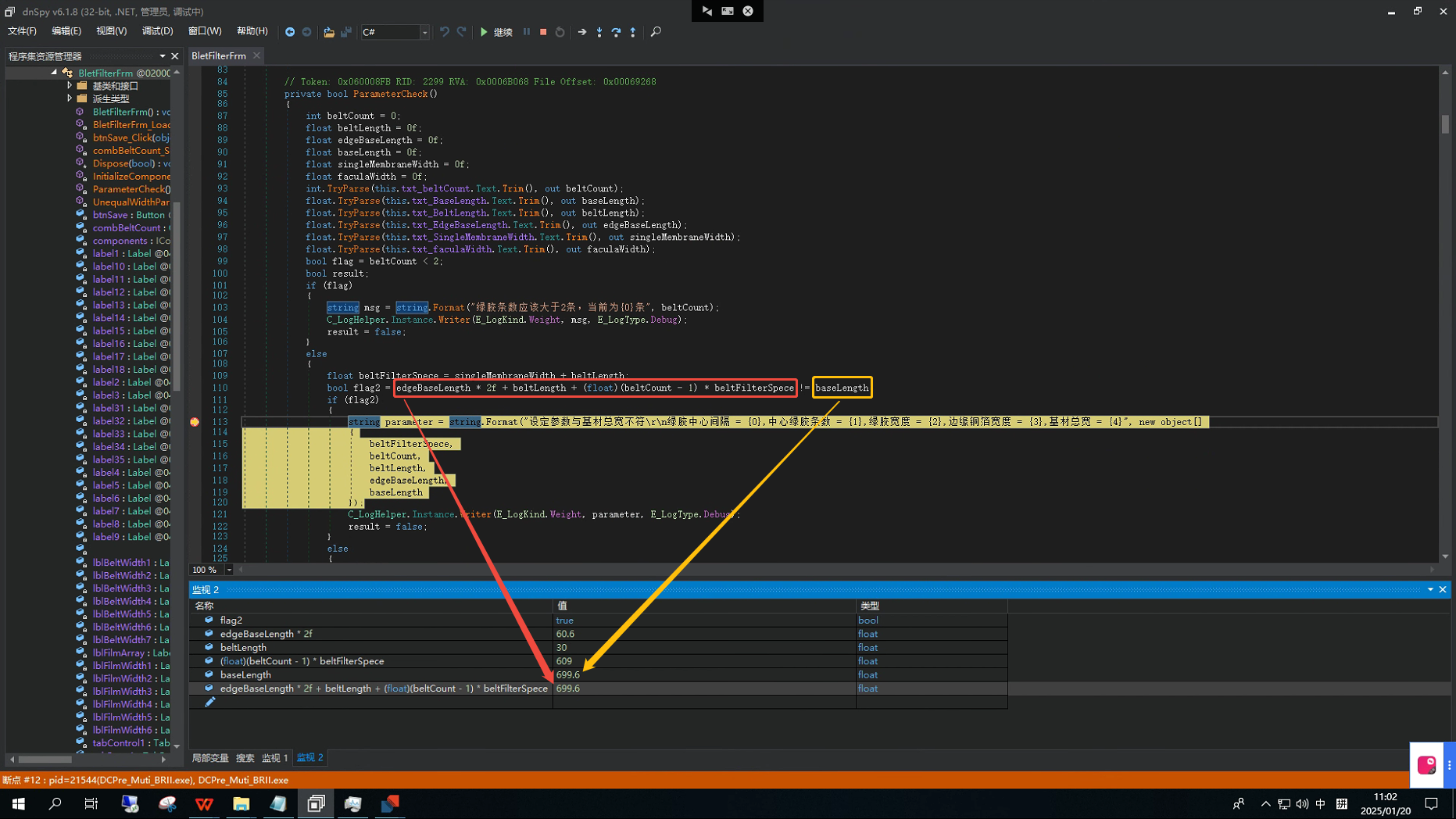Open Windows taskbar search
This screenshot has width=1456, height=819.
pos(55,803)
